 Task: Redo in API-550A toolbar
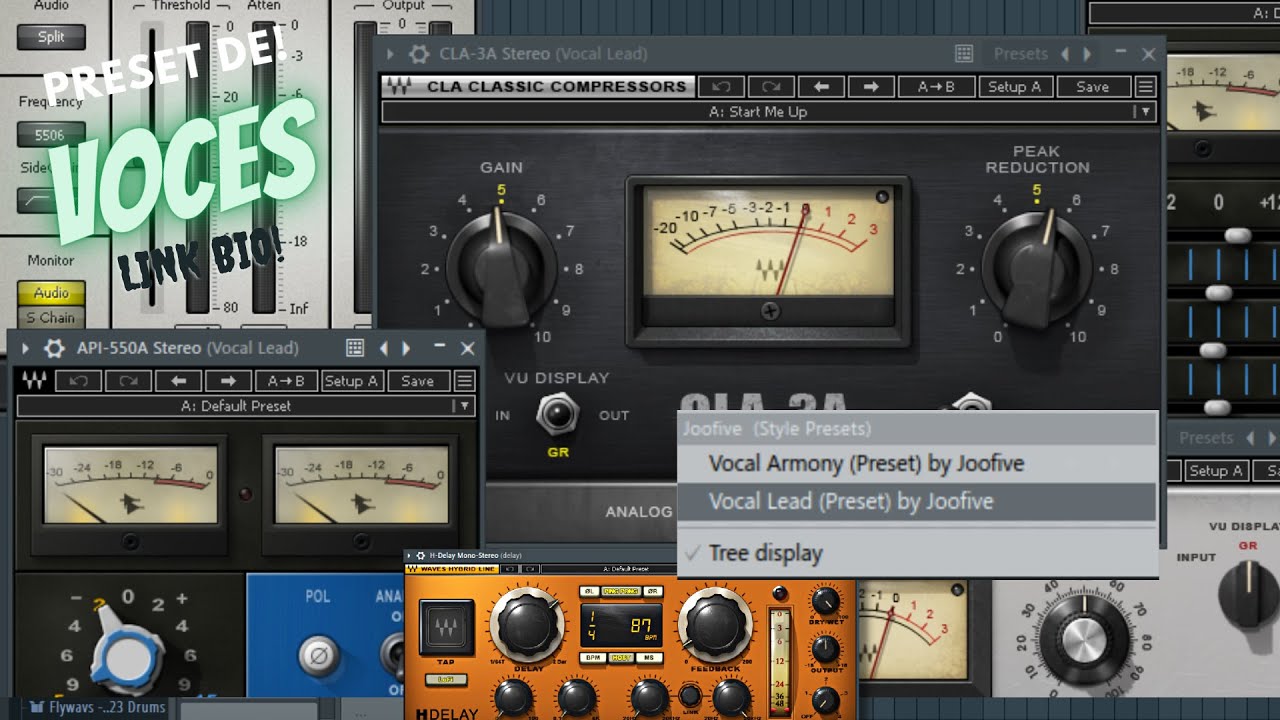pyautogui.click(x=128, y=381)
